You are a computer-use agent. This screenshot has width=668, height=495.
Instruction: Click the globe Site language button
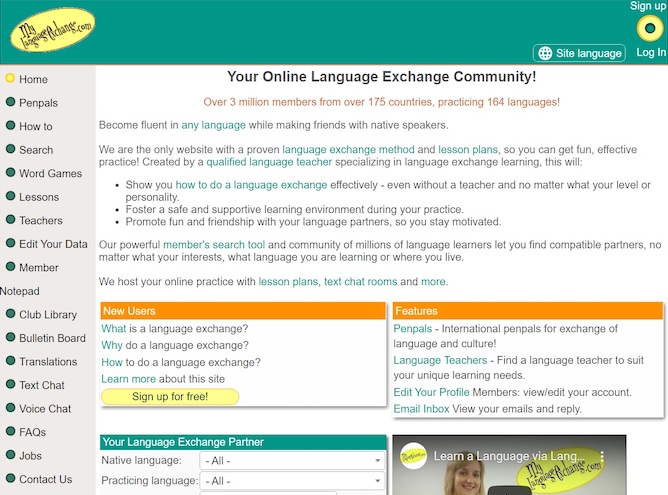pos(579,53)
